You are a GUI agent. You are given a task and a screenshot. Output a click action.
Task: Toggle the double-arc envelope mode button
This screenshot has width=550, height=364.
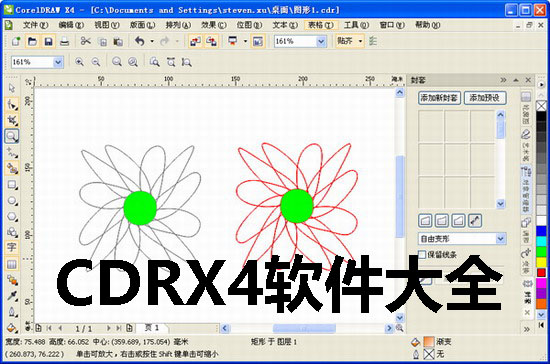458,221
